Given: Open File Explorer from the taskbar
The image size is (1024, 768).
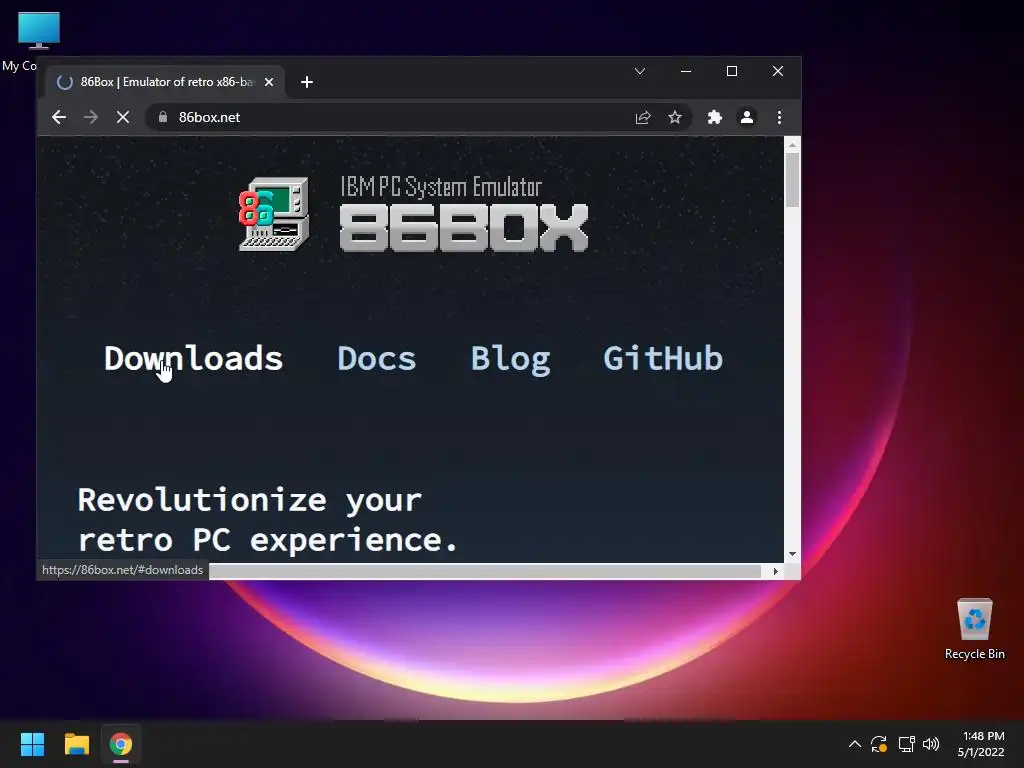Looking at the screenshot, I should (76, 744).
